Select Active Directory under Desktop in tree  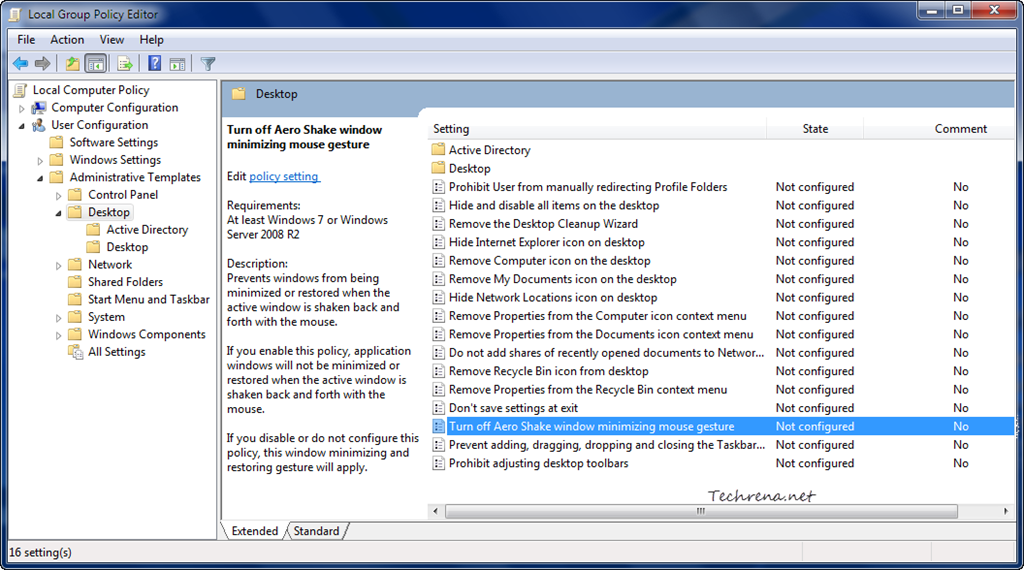[x=147, y=230]
